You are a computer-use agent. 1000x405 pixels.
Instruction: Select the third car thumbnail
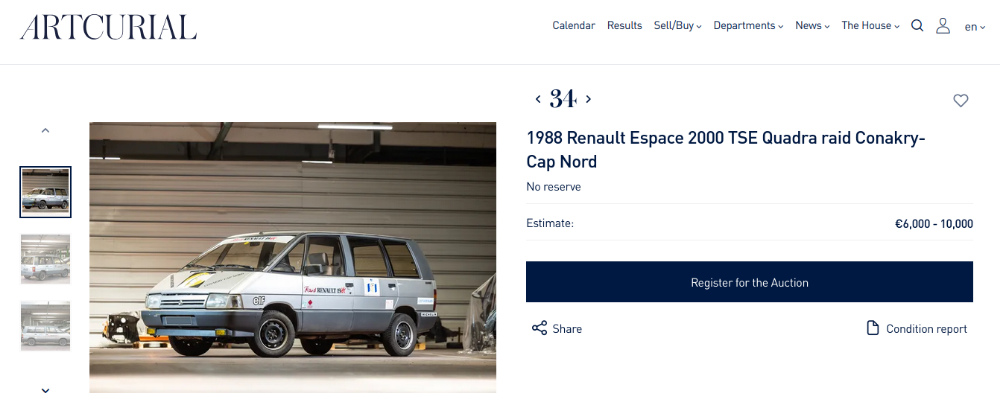click(x=45, y=326)
